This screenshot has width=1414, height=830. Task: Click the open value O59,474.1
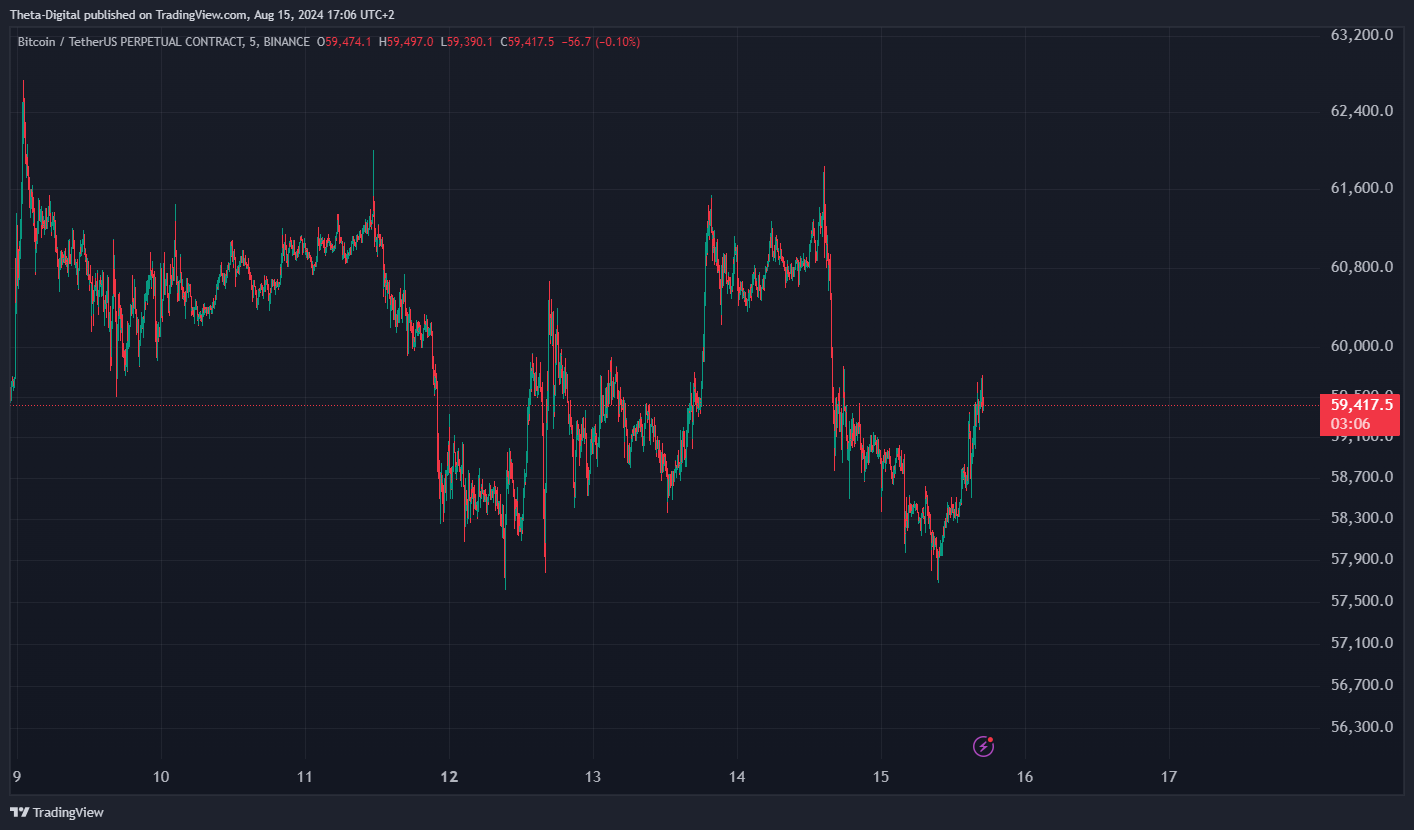click(345, 42)
